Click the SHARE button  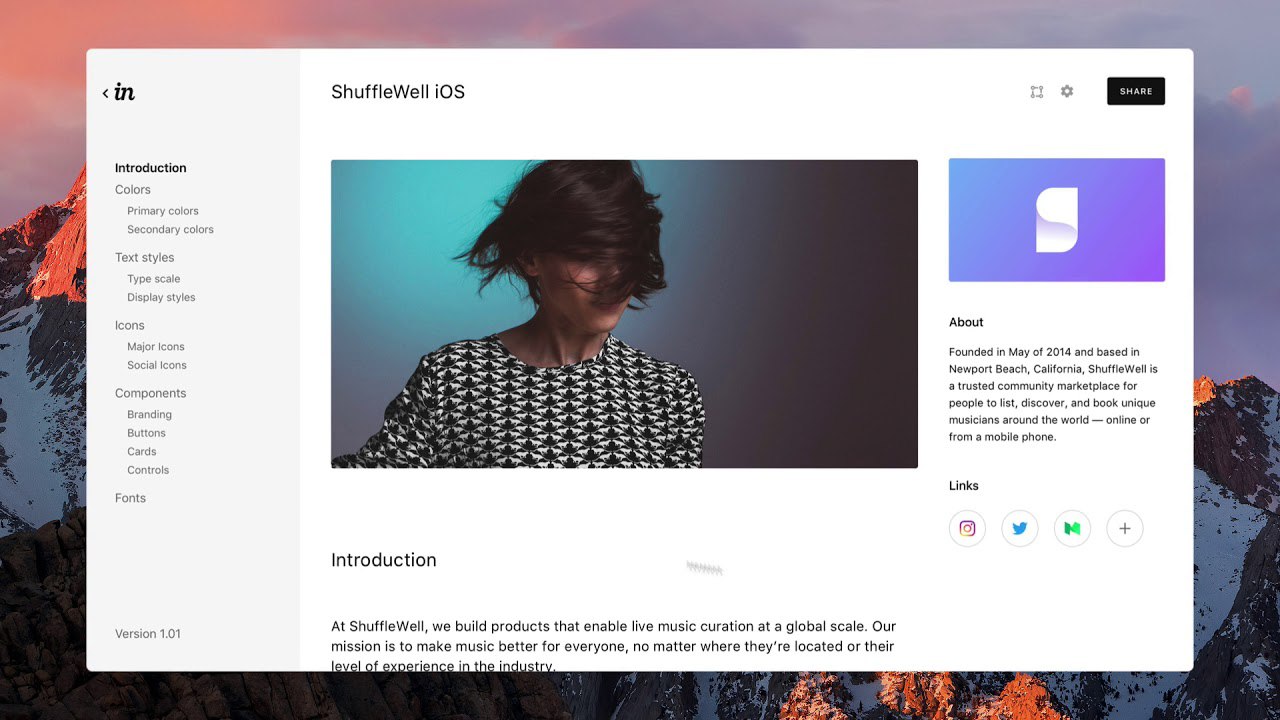1136,91
